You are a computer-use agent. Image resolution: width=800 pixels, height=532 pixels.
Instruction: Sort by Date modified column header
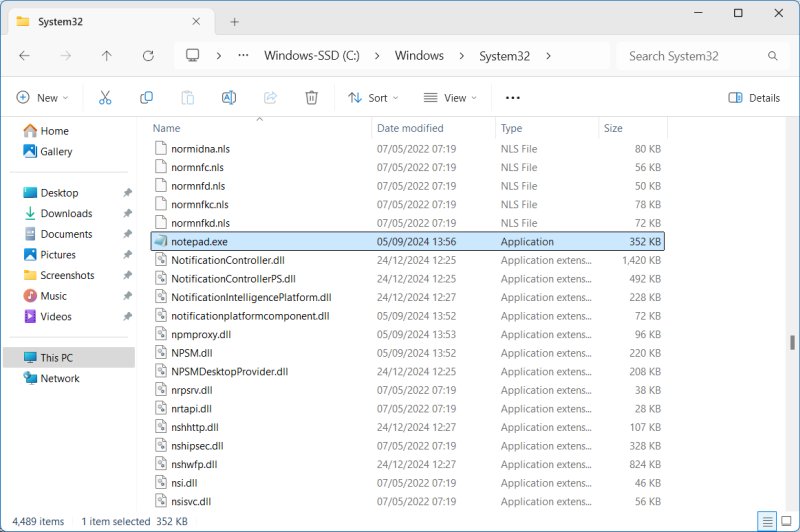pos(410,128)
